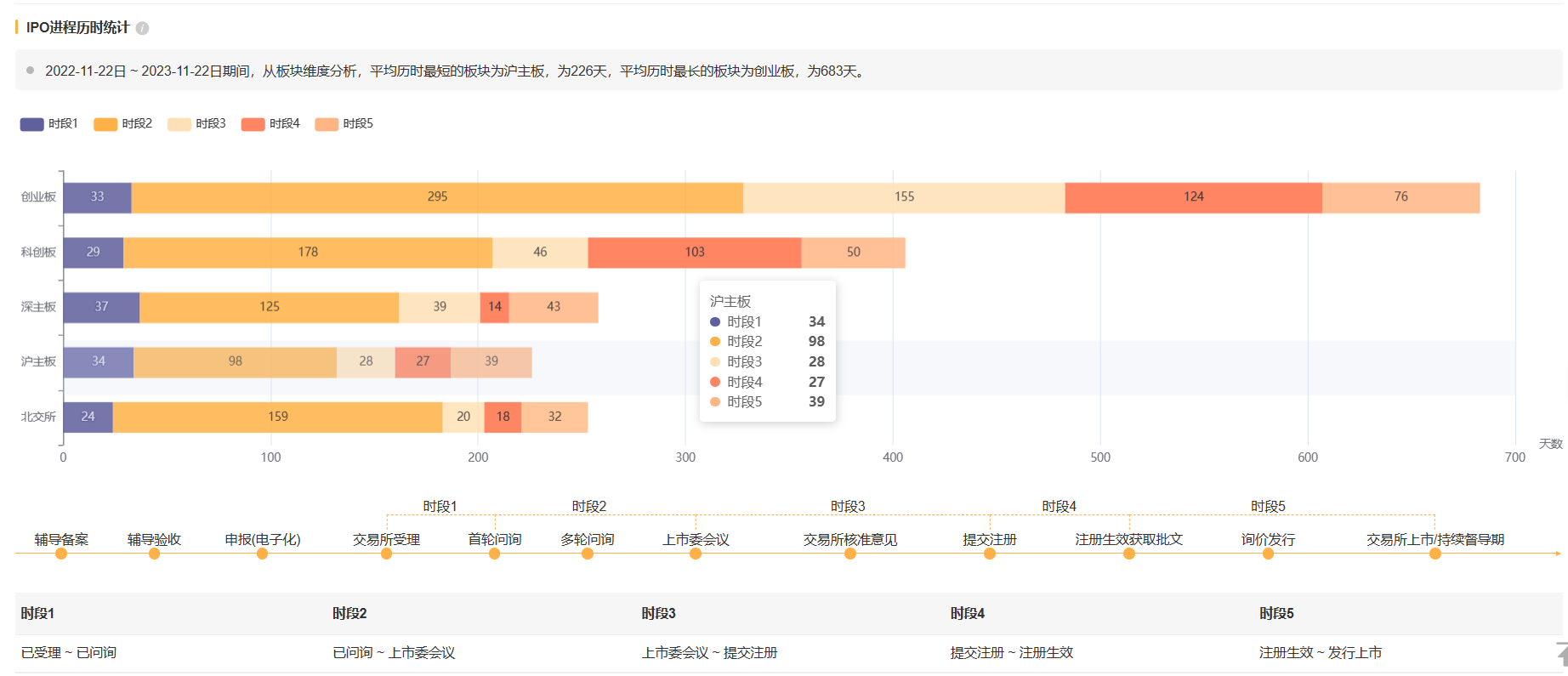Click the 创业板 bar segment showing 295
1568x676 pixels.
(x=437, y=197)
